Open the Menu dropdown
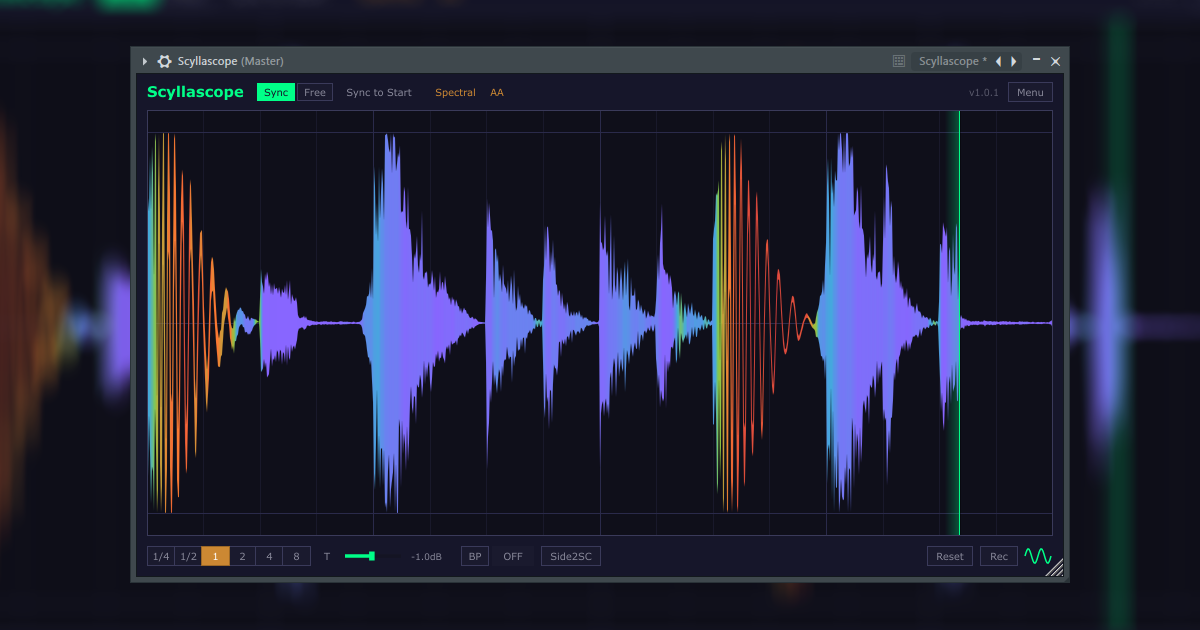This screenshot has height=630, width=1200. (1030, 92)
